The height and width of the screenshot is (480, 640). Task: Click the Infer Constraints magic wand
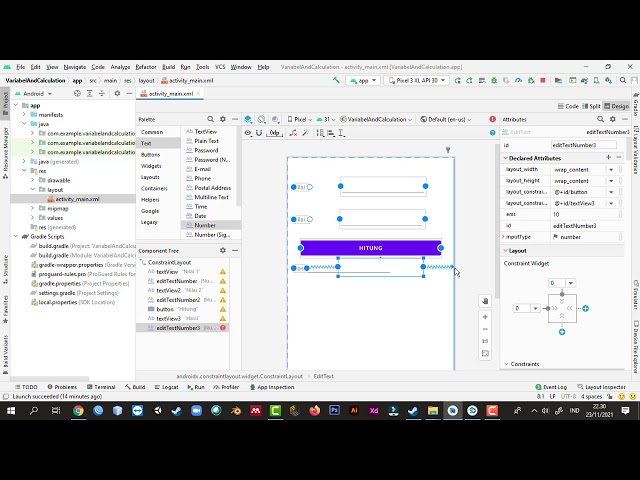pyautogui.click(x=305, y=133)
